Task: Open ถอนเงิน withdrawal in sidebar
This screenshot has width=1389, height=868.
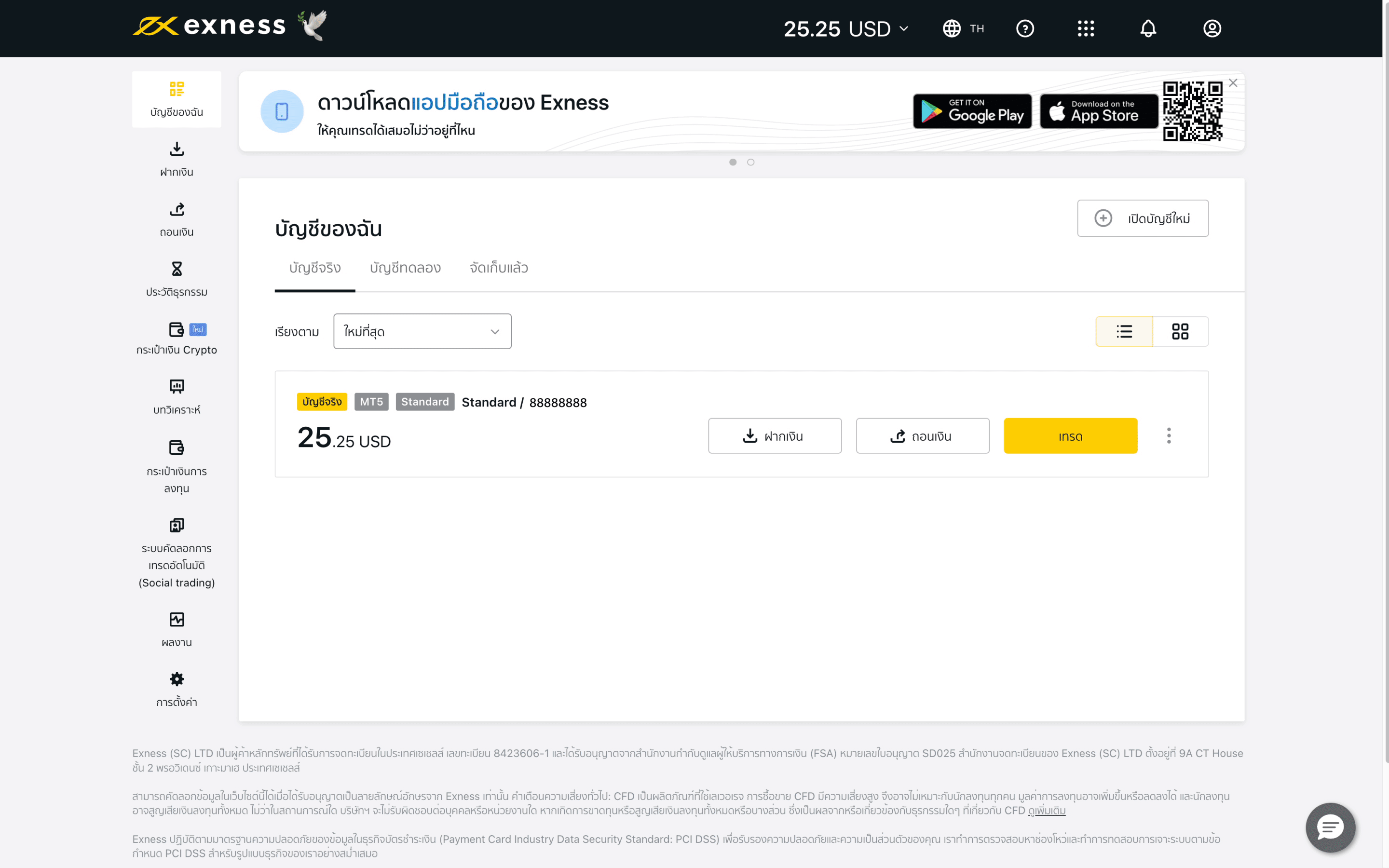Action: click(x=177, y=219)
